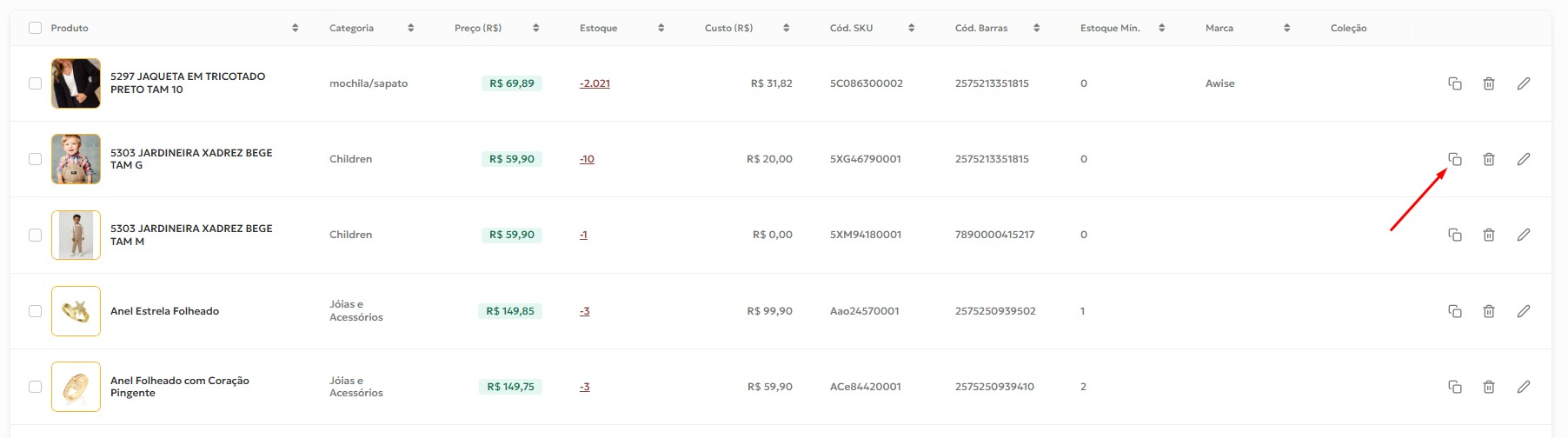
Task: Sort by the Estoque column arrows
Action: point(661,28)
